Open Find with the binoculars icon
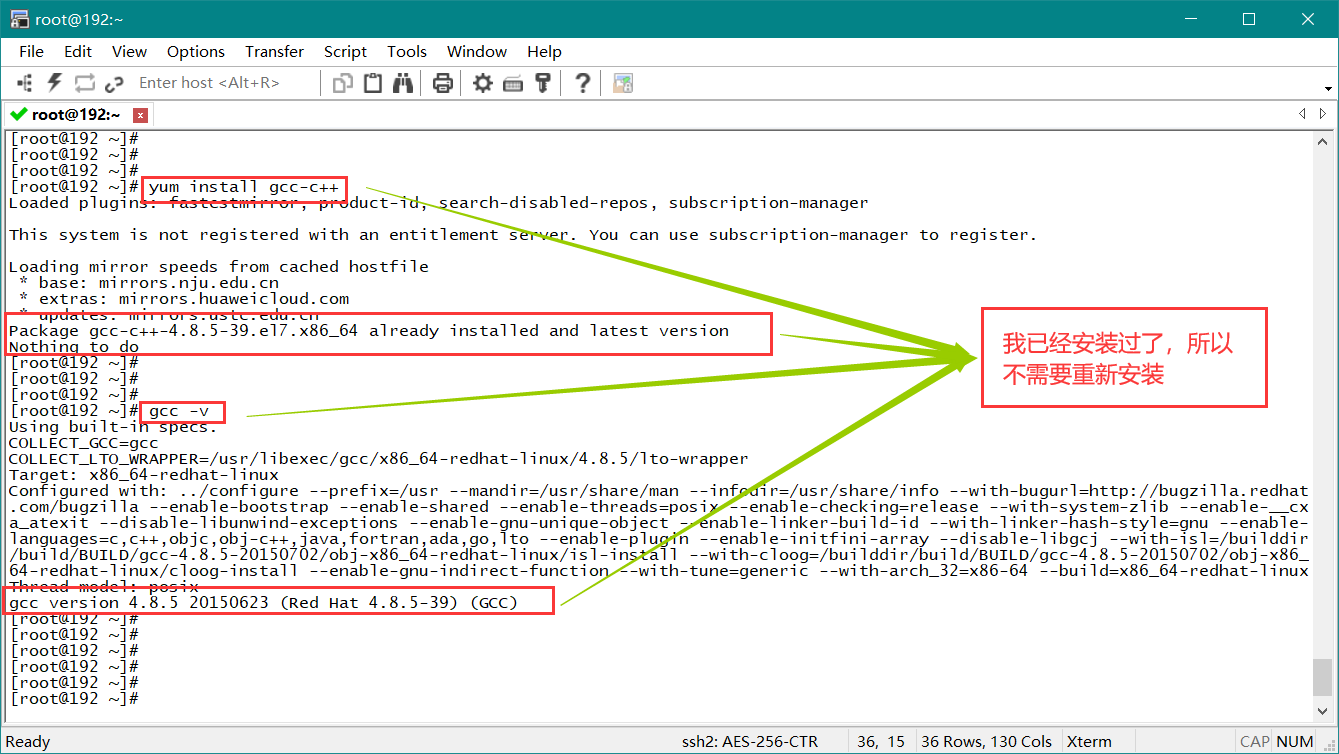Viewport: 1339px width, 754px height. pyautogui.click(x=403, y=83)
